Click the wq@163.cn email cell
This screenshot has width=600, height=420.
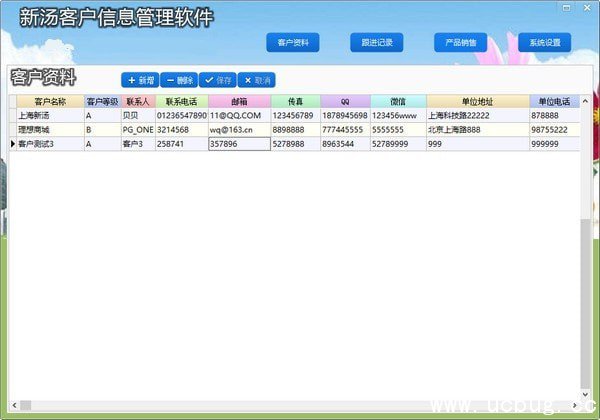[239, 129]
